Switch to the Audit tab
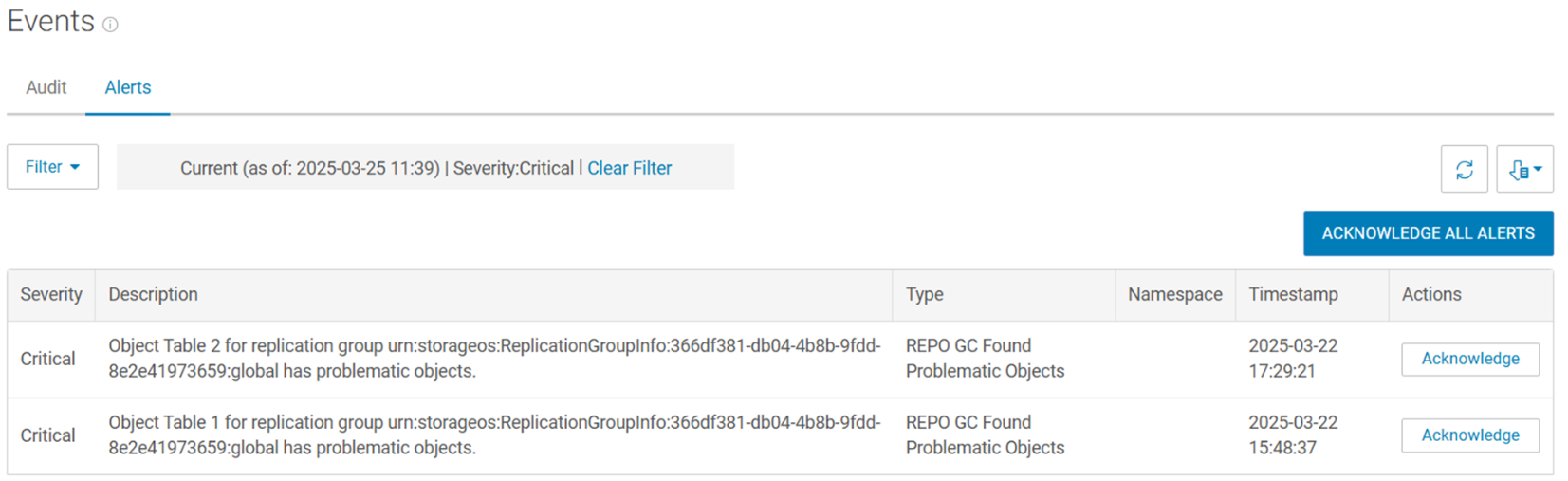1568x481 pixels. coord(46,87)
